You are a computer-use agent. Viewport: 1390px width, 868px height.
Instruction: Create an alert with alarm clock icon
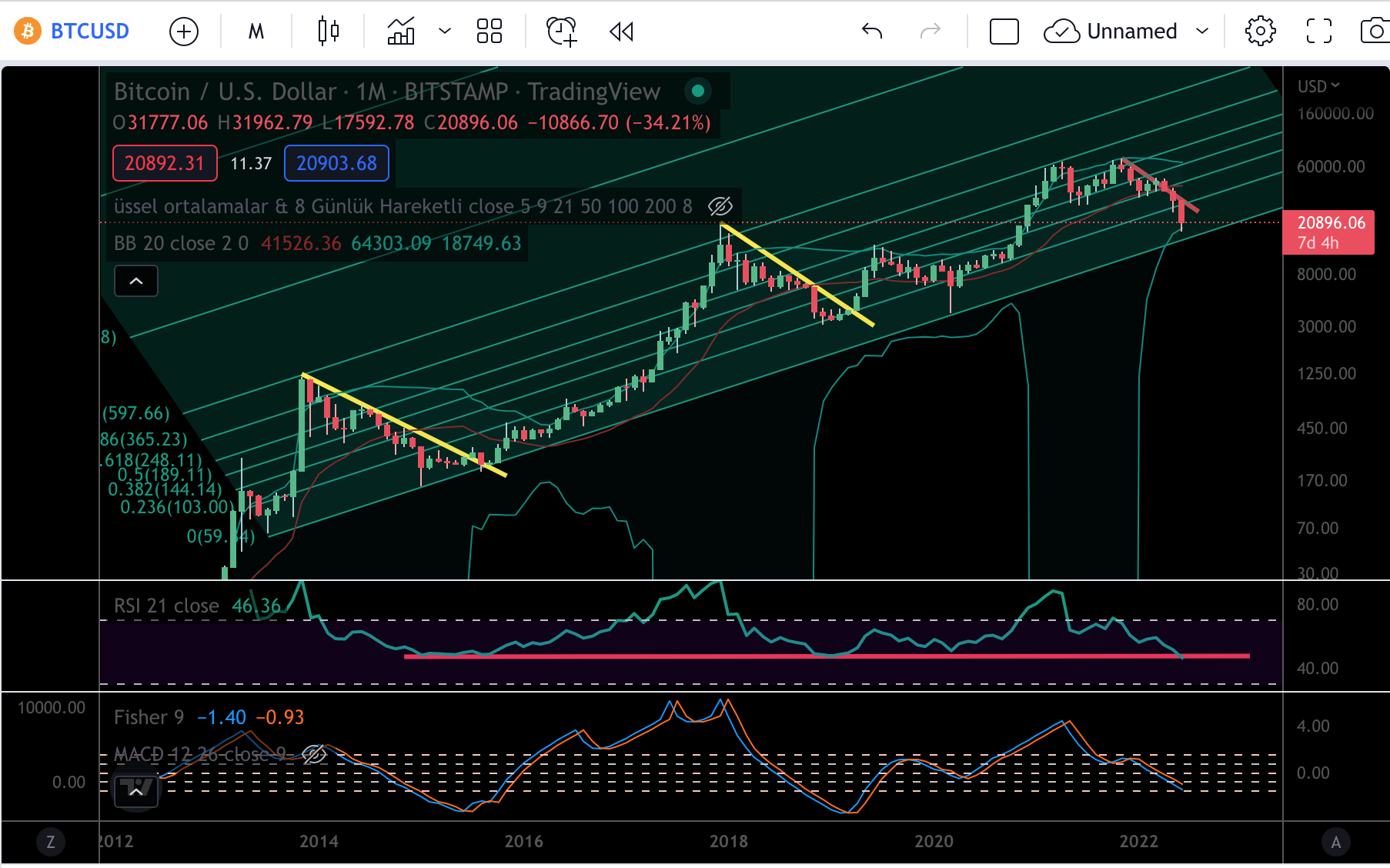click(x=562, y=32)
